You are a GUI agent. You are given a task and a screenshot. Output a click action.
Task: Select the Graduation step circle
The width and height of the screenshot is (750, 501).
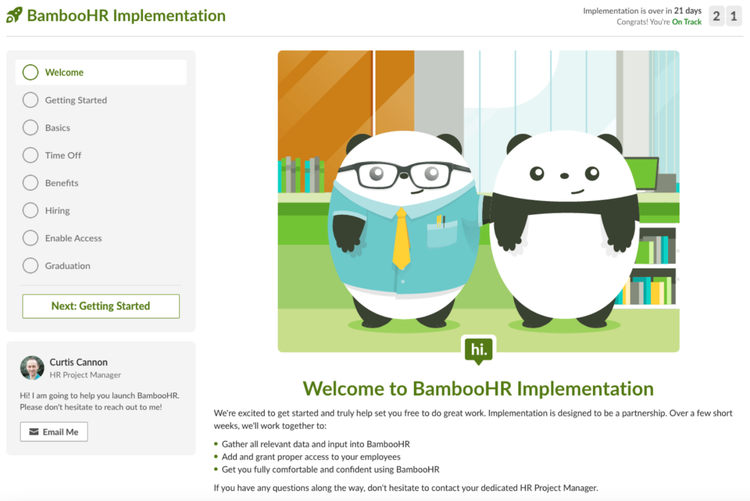pos(30,266)
